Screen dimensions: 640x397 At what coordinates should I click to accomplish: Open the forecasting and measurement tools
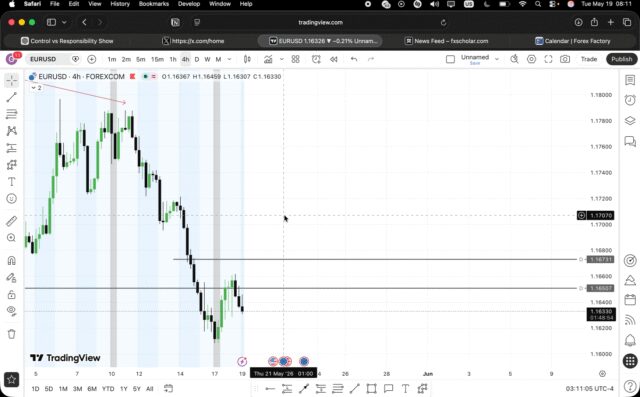coord(11,148)
